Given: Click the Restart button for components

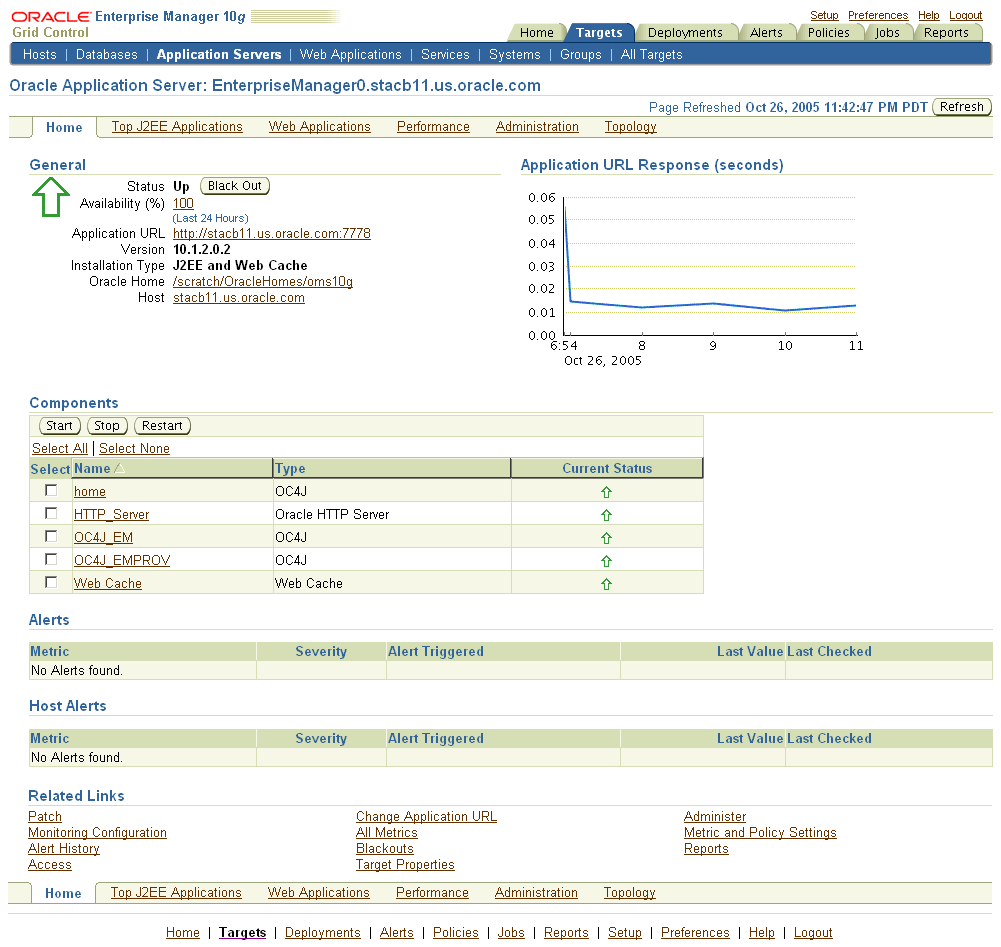Looking at the screenshot, I should (x=161, y=425).
